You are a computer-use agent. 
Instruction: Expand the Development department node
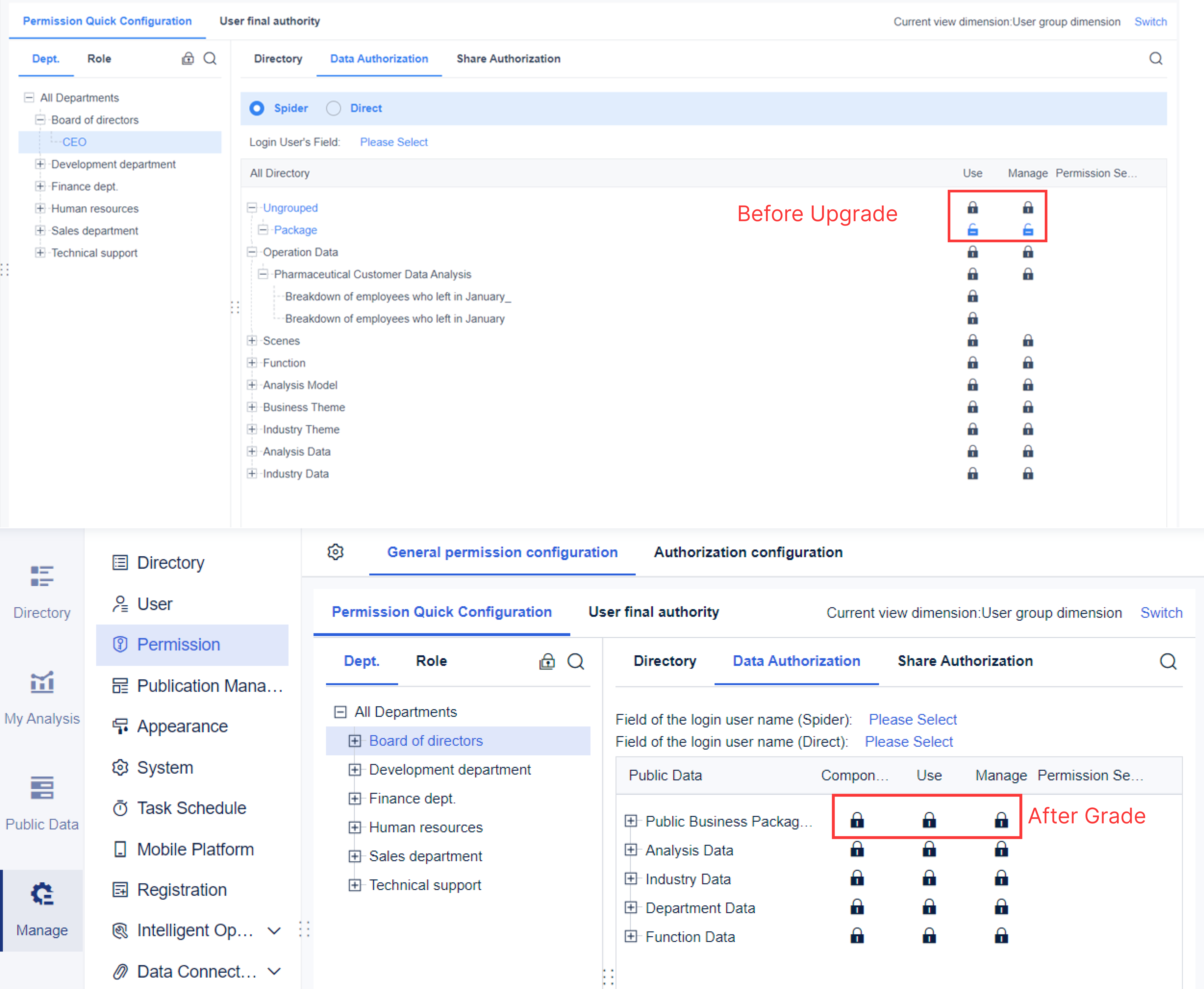point(40,164)
